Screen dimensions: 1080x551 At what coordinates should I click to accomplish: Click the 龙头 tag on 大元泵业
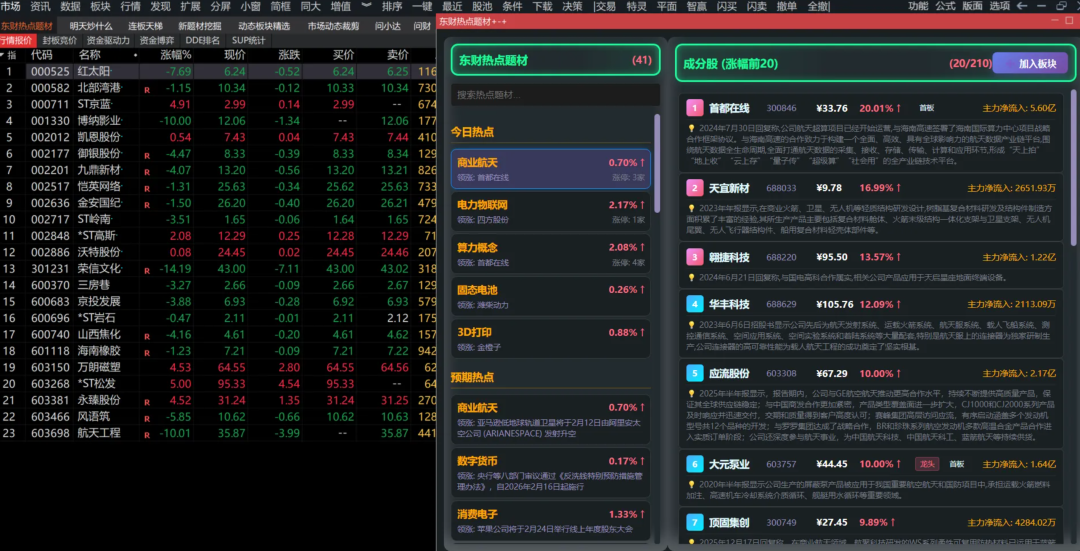point(926,464)
